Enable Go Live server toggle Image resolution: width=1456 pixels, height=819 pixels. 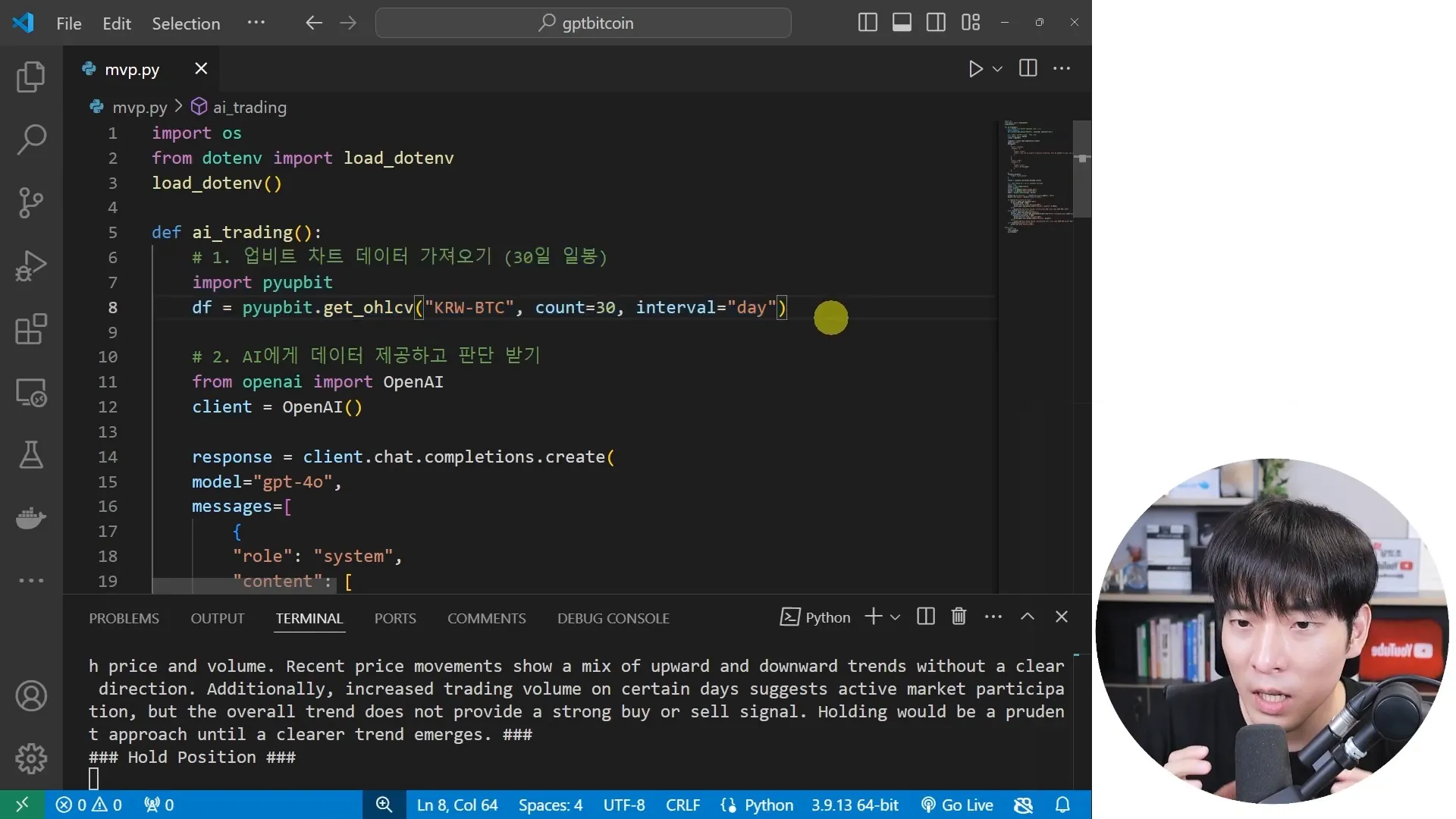[x=960, y=804]
